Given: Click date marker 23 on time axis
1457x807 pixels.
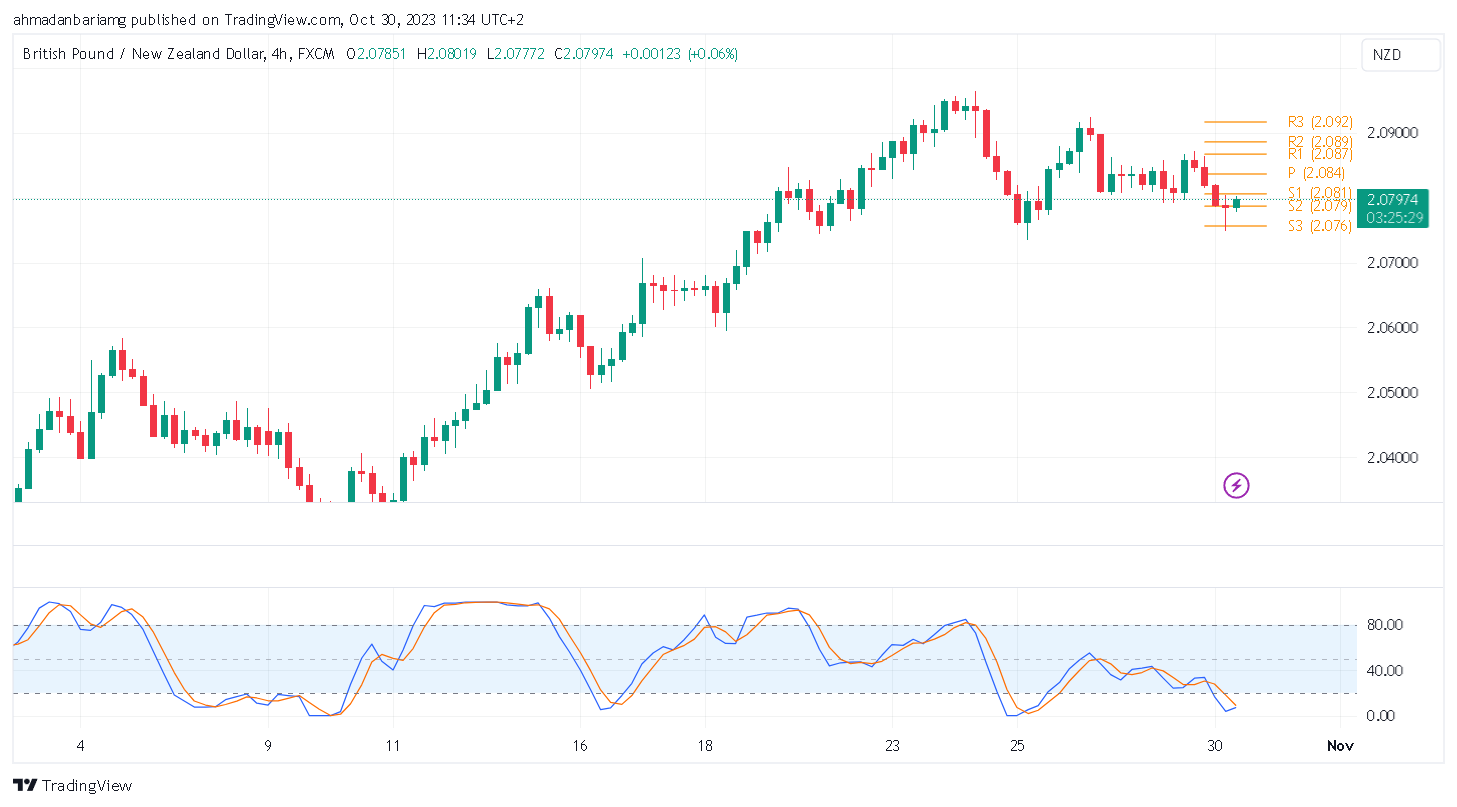Looking at the screenshot, I should point(892,746).
